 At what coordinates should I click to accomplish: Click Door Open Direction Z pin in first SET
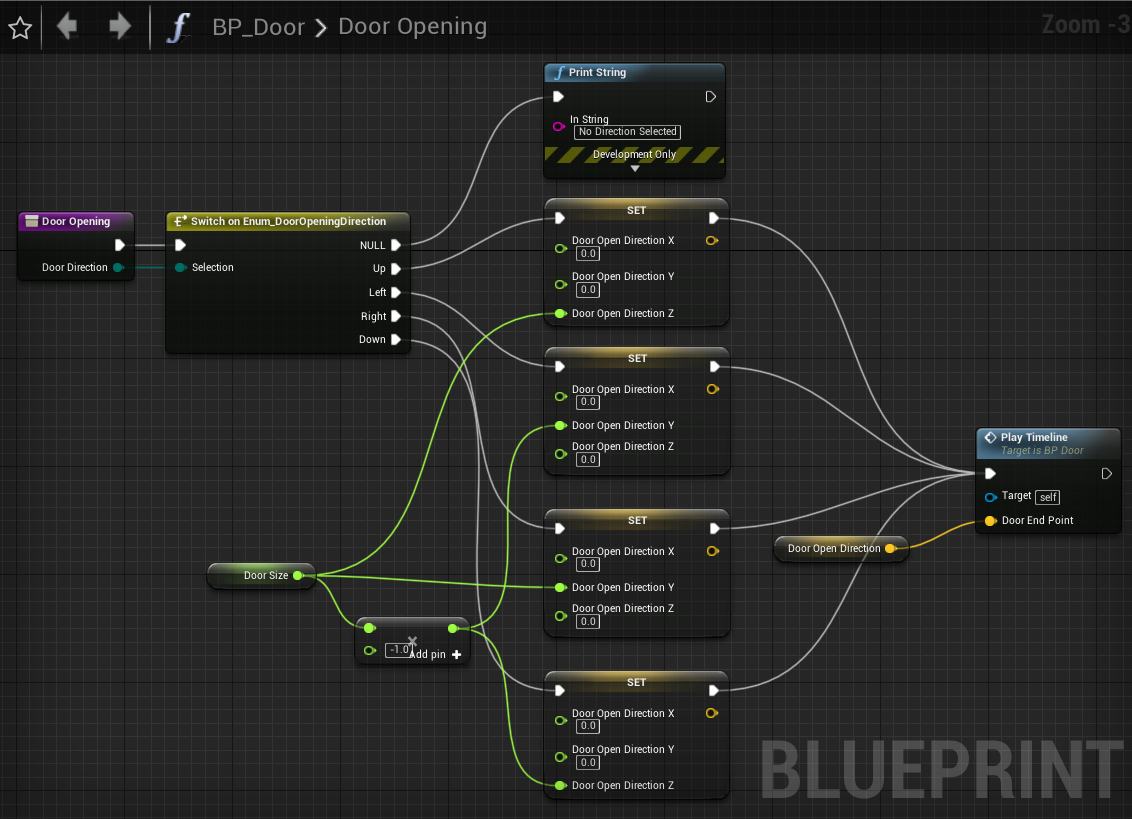click(x=560, y=313)
